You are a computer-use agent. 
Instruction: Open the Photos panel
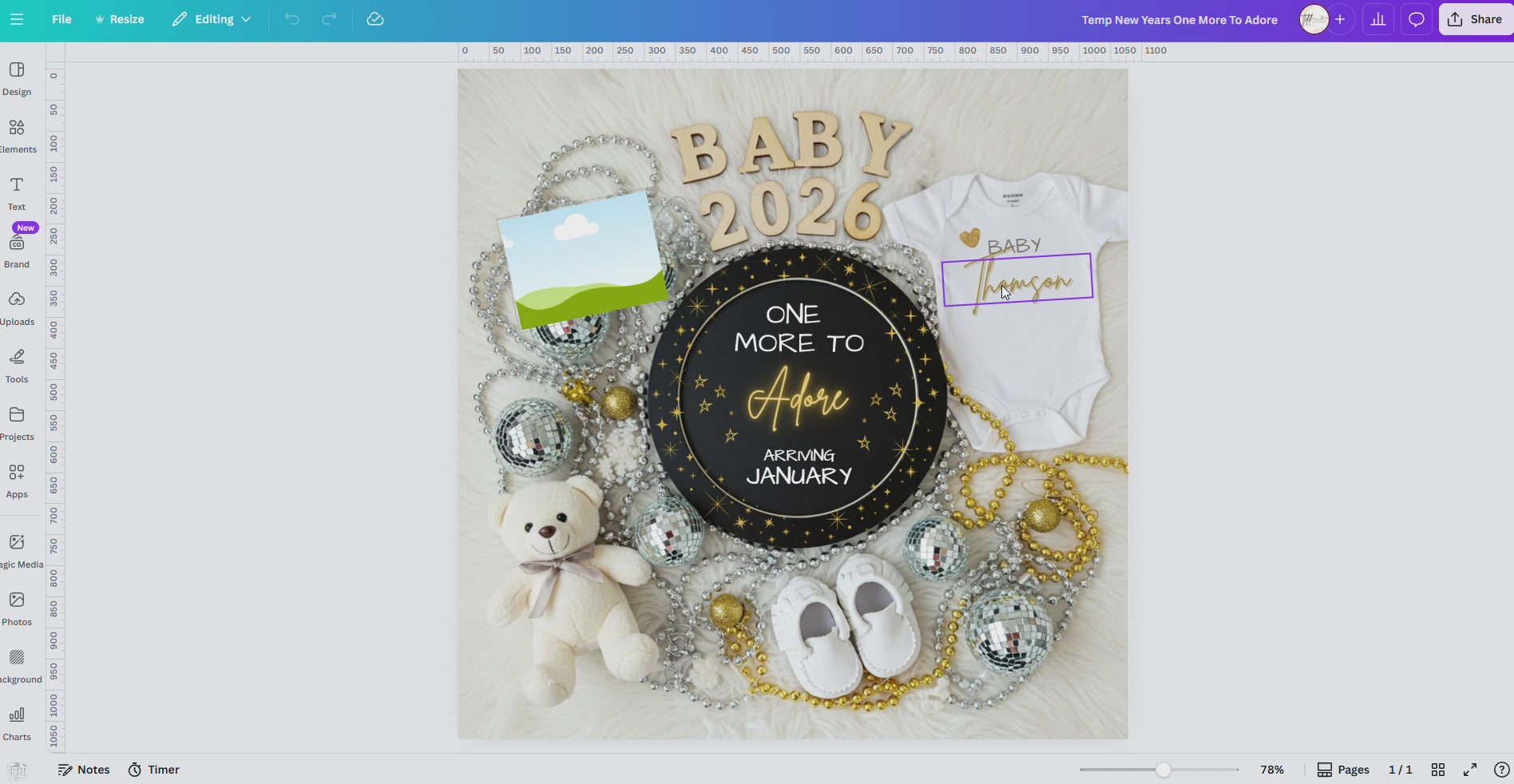(16, 607)
